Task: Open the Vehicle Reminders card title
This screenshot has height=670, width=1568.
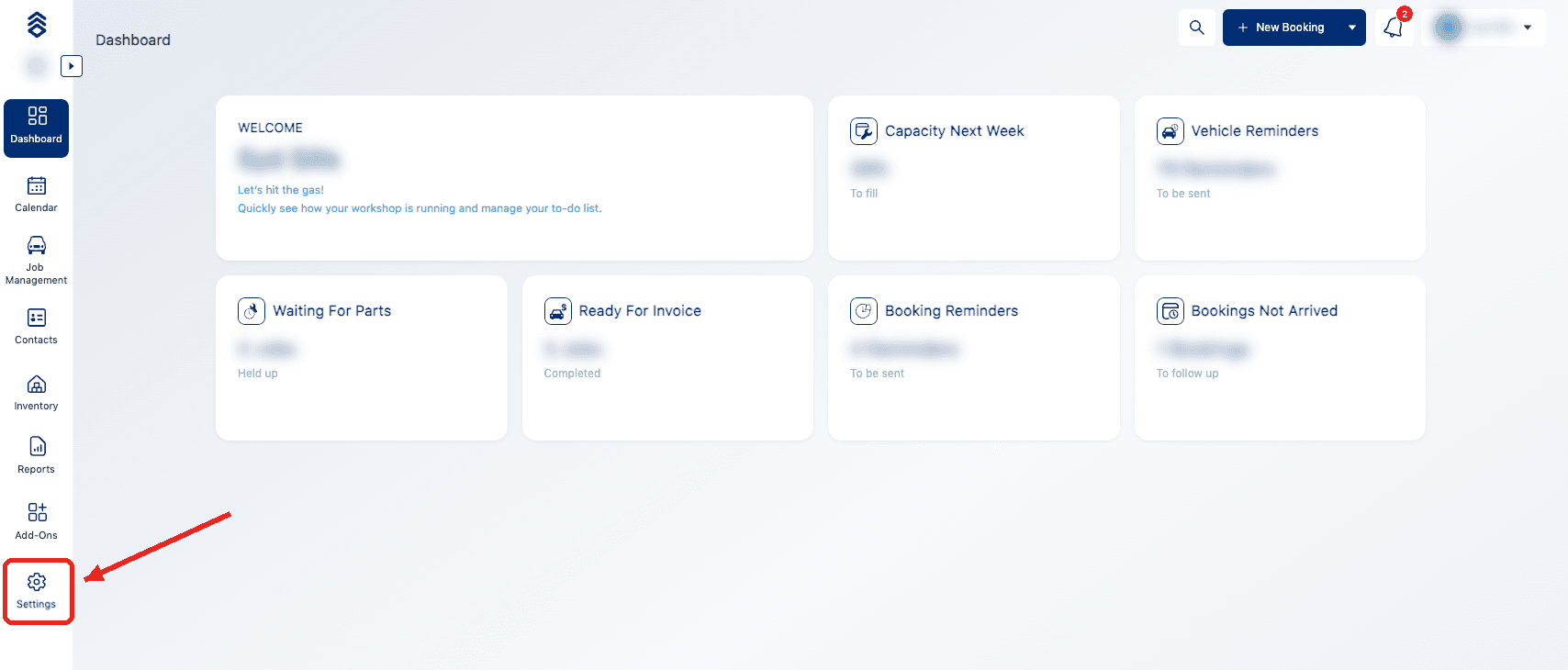Action: click(x=1255, y=131)
